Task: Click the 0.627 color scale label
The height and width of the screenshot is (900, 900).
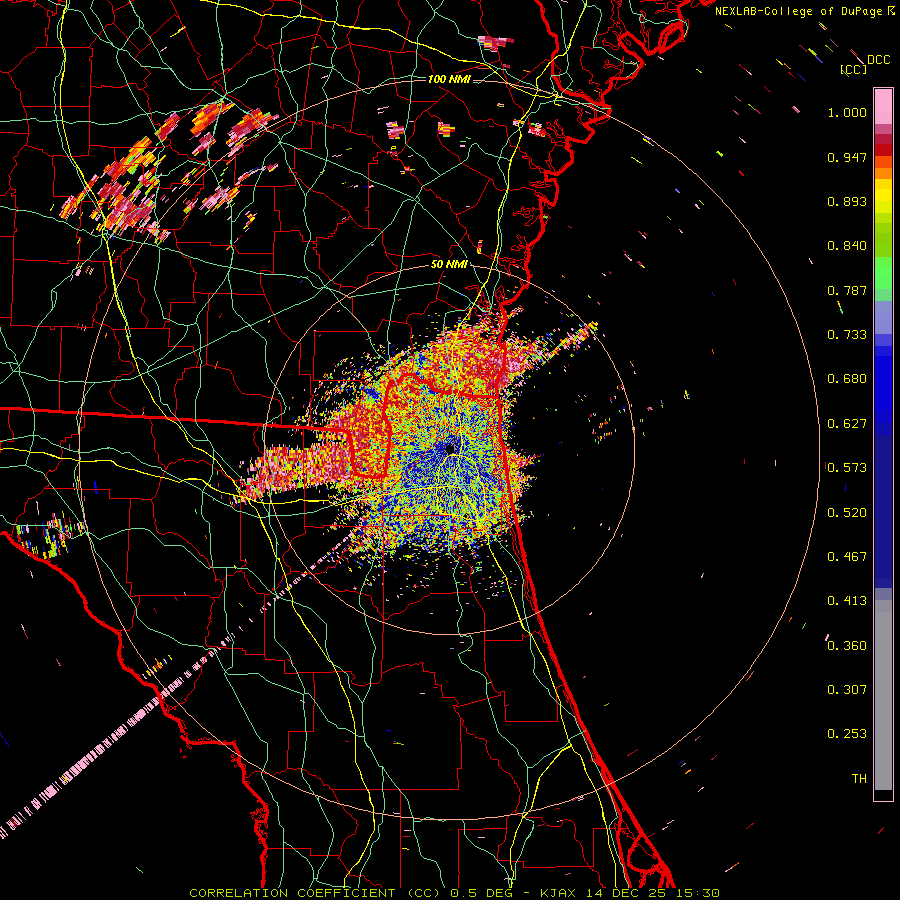Action: point(847,424)
